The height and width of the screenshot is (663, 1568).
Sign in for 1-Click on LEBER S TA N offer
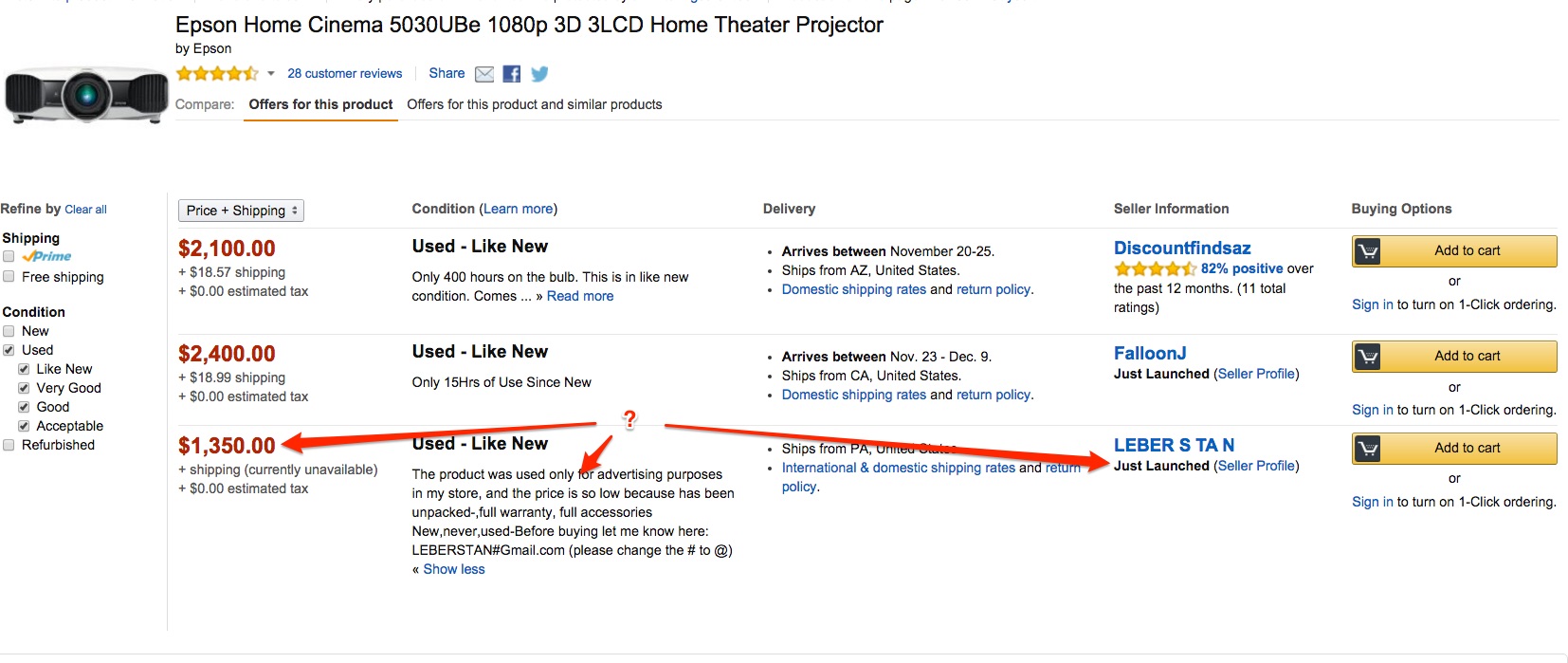(x=1373, y=502)
